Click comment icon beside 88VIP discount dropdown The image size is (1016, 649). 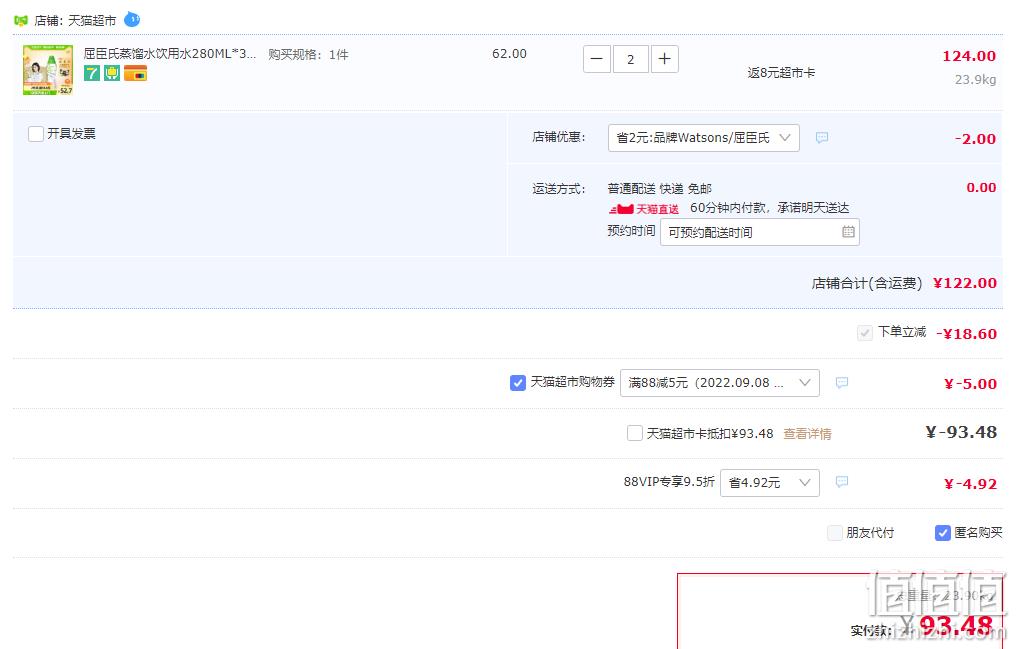pos(842,481)
